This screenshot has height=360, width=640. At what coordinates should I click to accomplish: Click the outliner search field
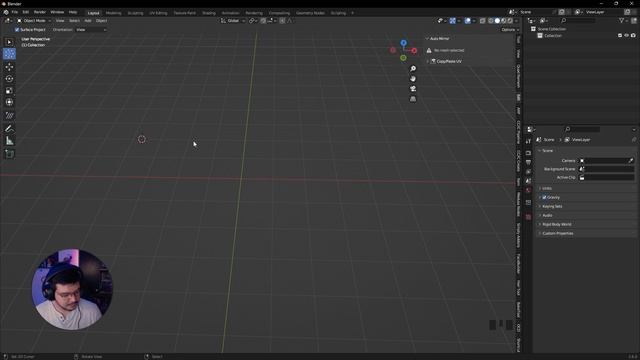578,20
